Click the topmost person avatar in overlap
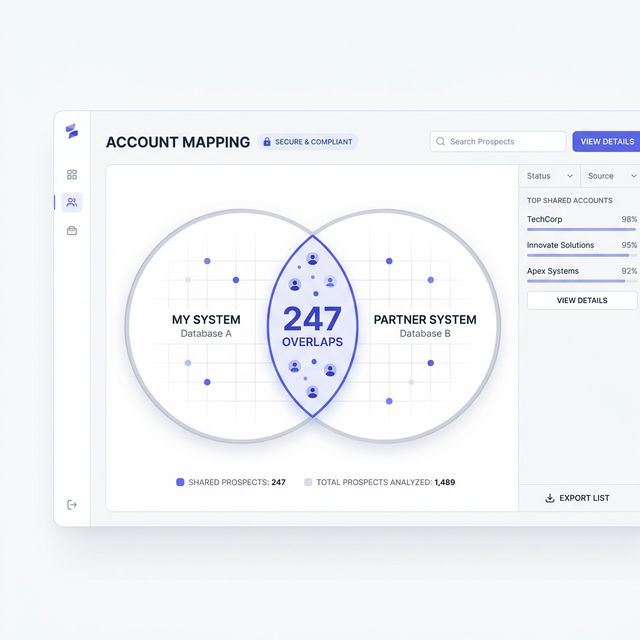 pos(313,259)
